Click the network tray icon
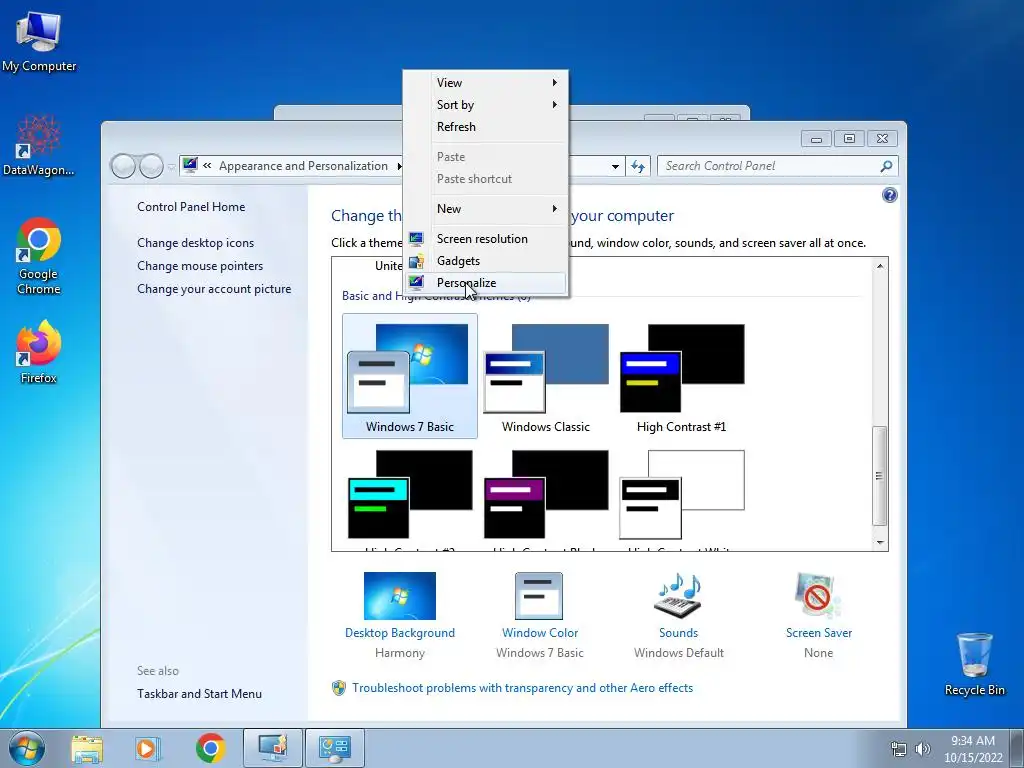The image size is (1024, 768). click(x=899, y=749)
